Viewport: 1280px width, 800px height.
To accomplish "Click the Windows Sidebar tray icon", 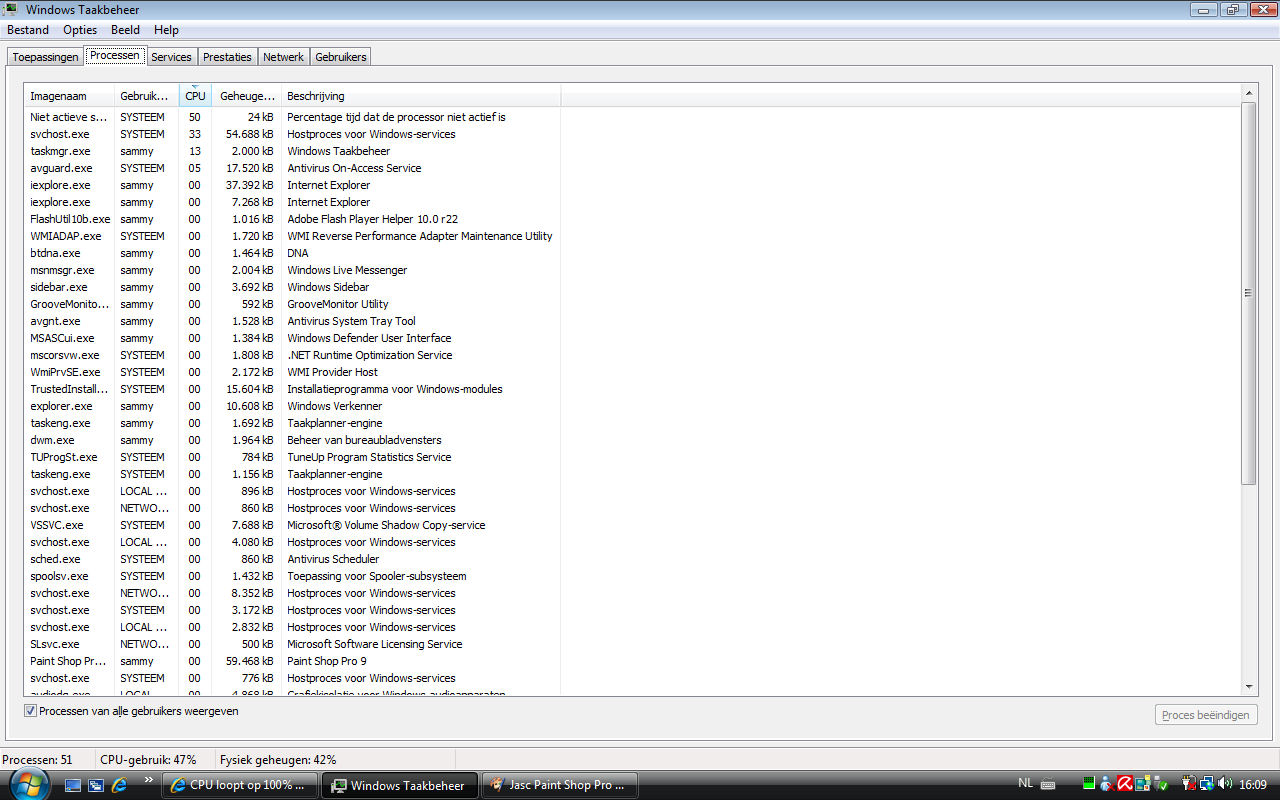I will (1142, 784).
